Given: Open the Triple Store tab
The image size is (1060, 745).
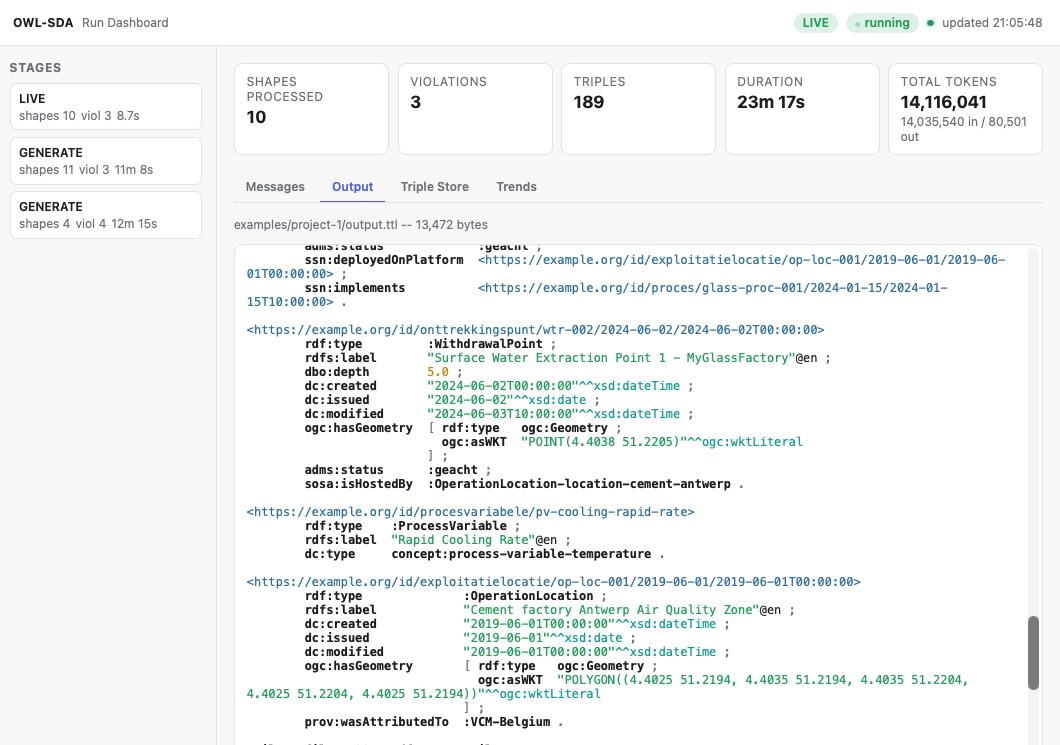Looking at the screenshot, I should pos(435,187).
